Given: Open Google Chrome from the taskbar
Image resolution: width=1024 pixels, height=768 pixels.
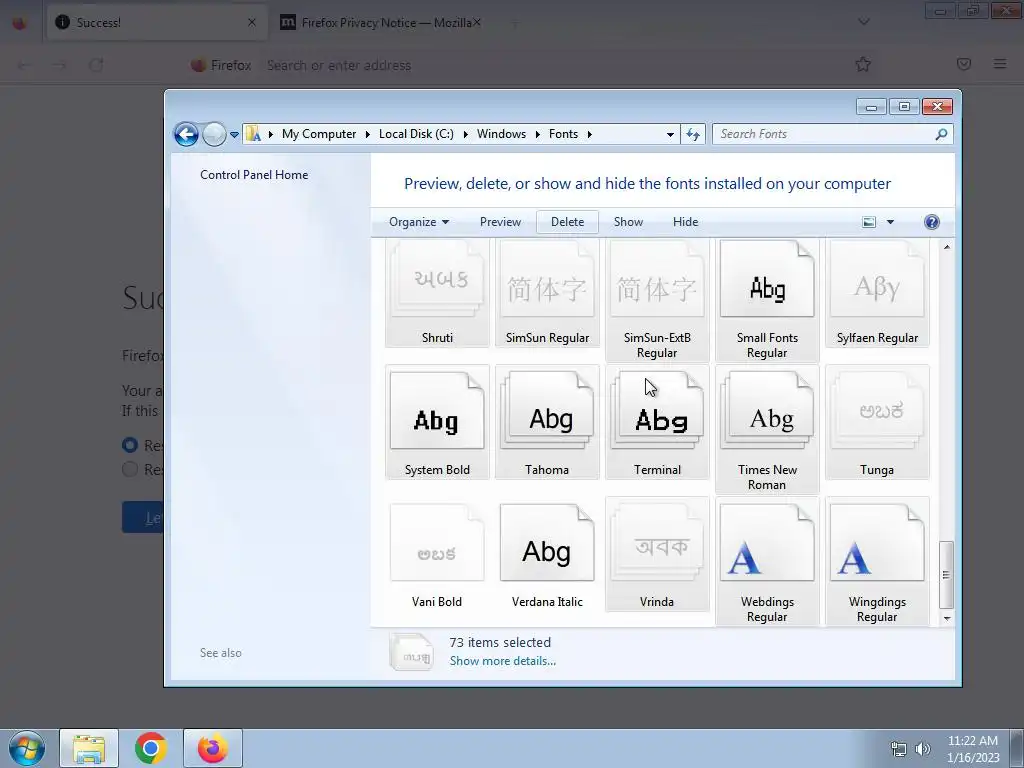Looking at the screenshot, I should coord(151,748).
